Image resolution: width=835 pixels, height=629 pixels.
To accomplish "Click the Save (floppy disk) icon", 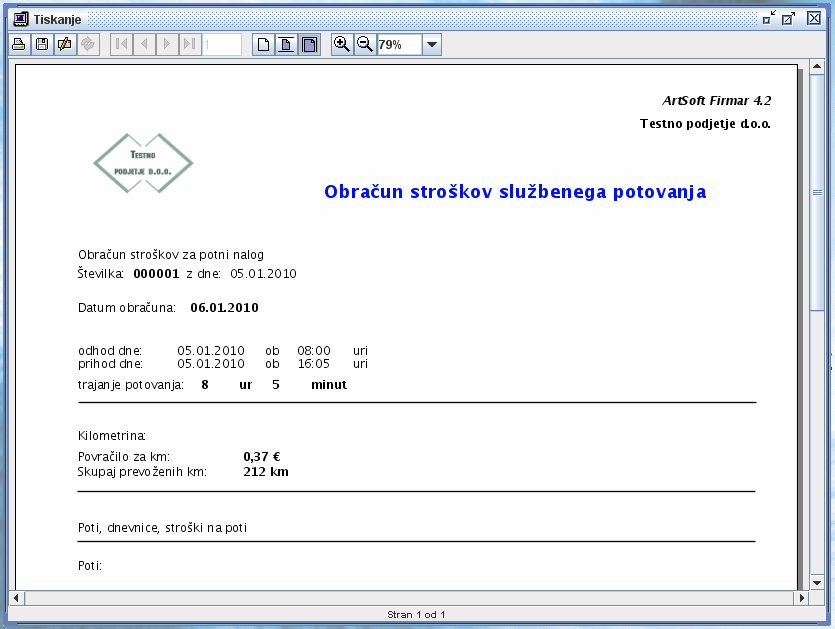I will click(x=41, y=45).
